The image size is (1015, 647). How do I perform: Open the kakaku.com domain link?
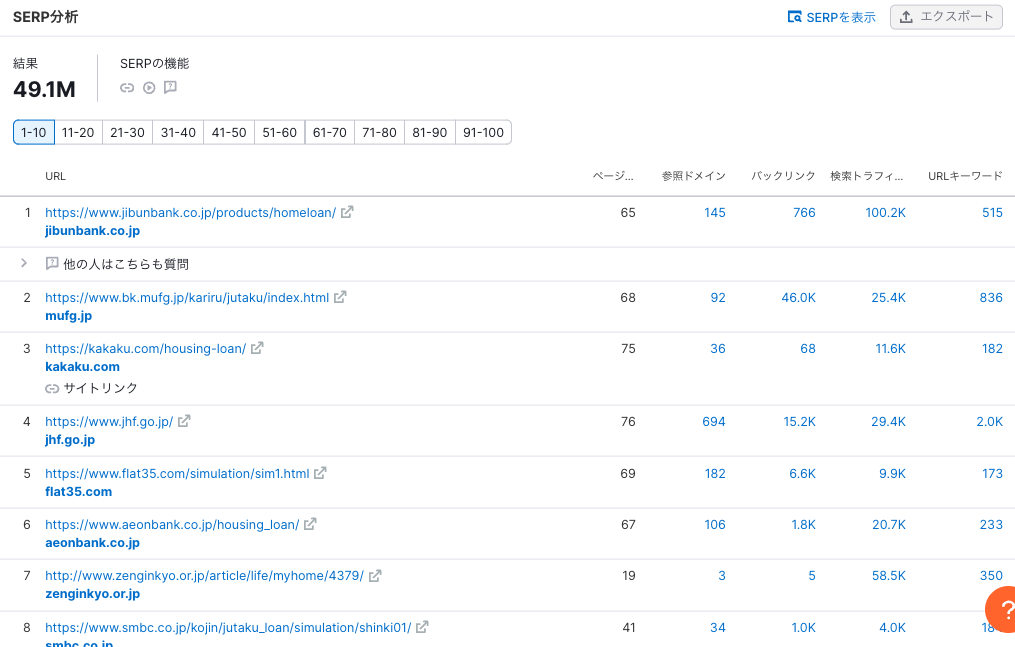(82, 366)
